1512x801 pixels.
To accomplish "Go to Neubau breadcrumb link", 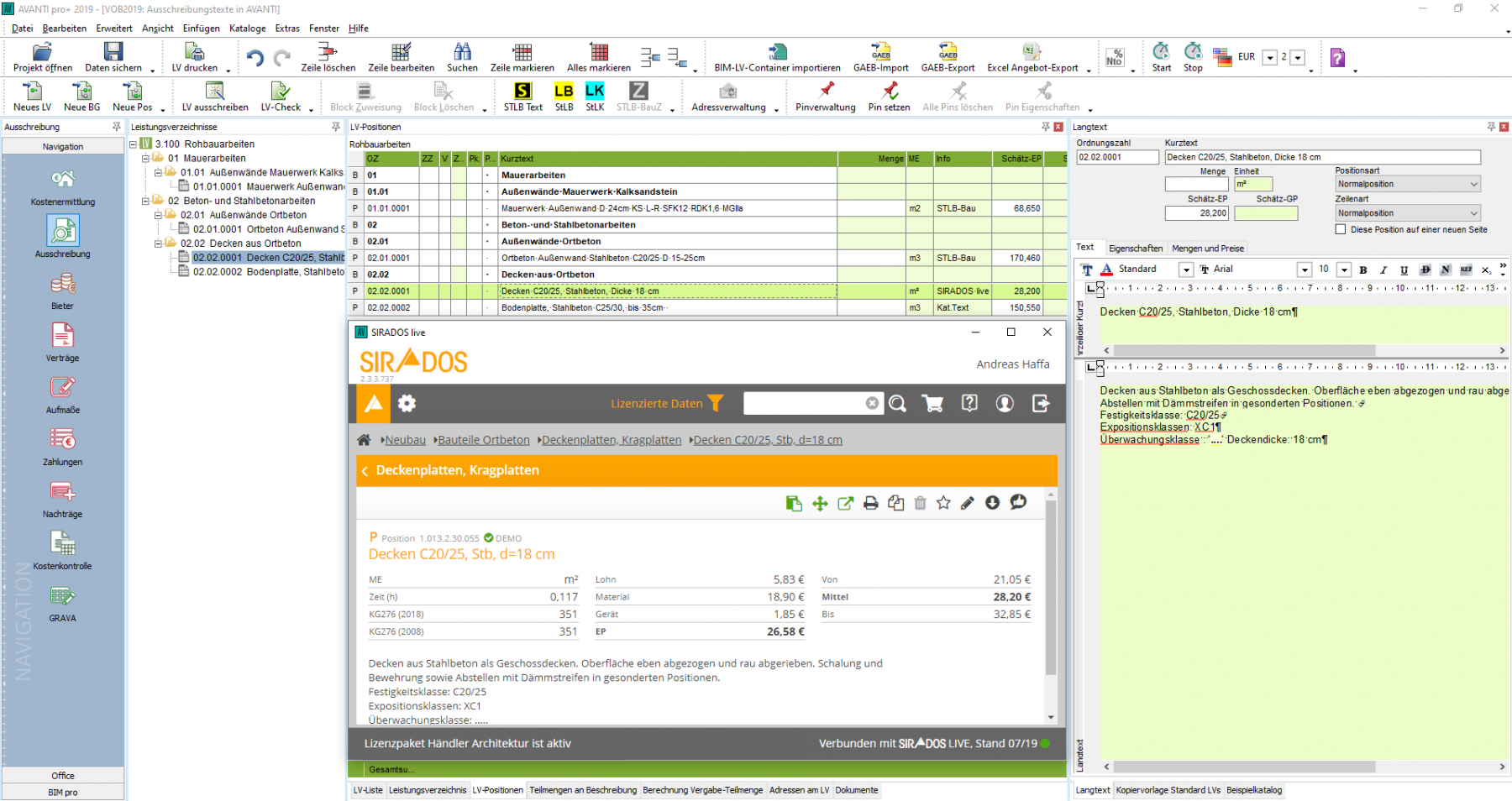I will coord(406,440).
